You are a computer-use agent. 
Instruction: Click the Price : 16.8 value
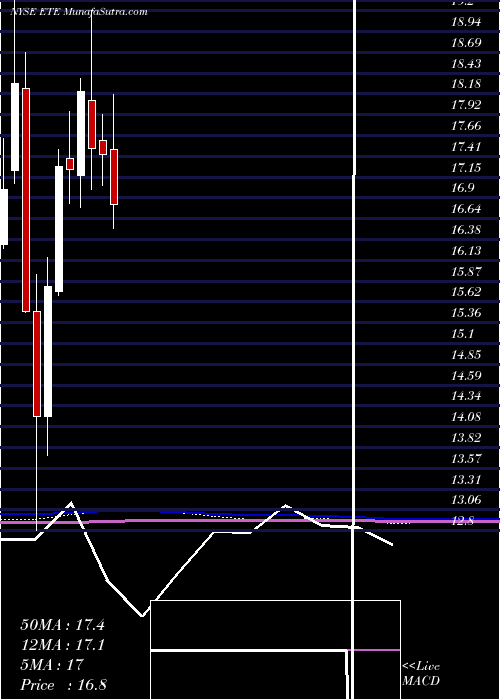pyautogui.click(x=63, y=685)
